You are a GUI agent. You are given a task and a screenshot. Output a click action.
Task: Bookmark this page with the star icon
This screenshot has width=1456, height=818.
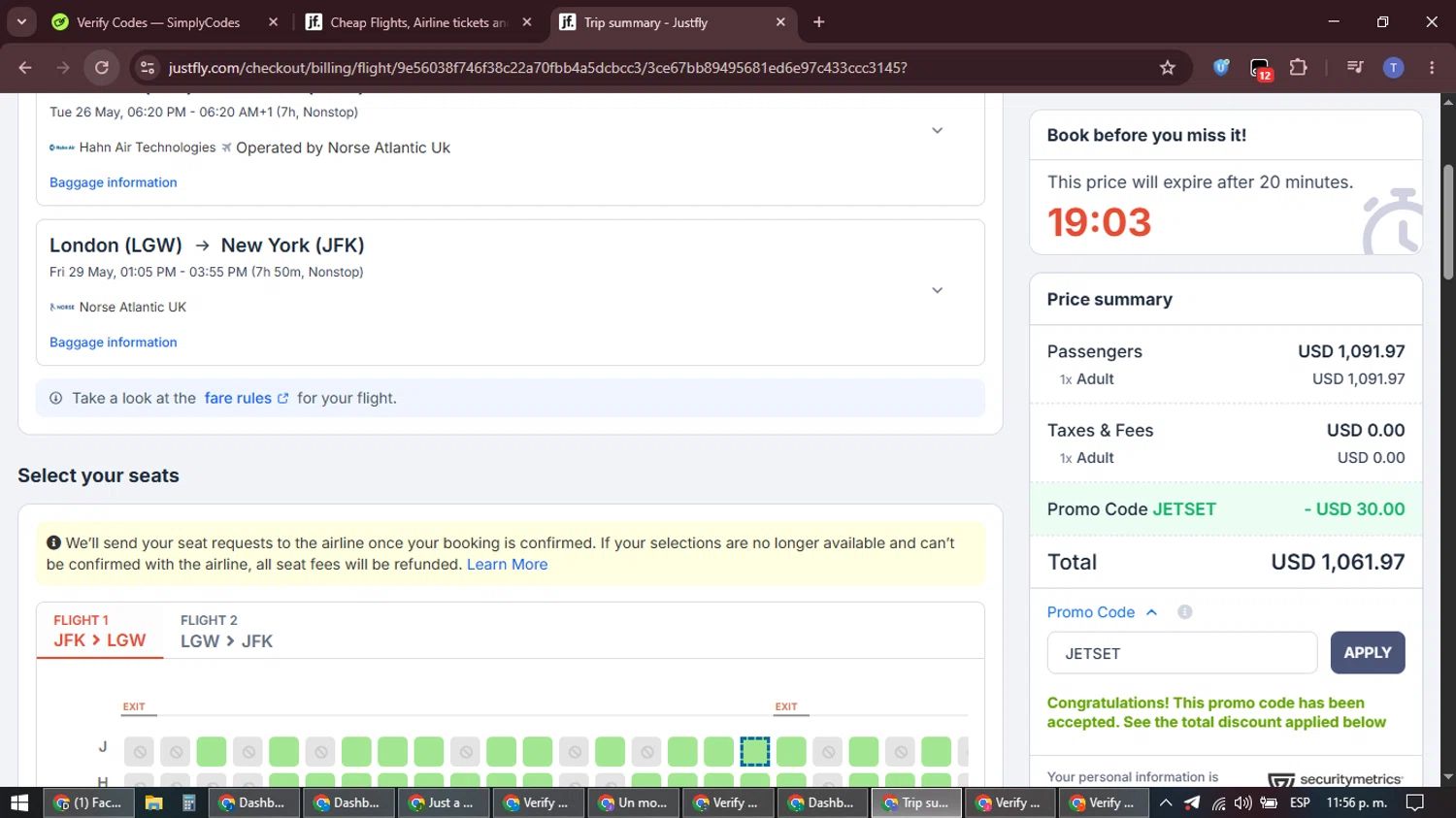pyautogui.click(x=1168, y=67)
